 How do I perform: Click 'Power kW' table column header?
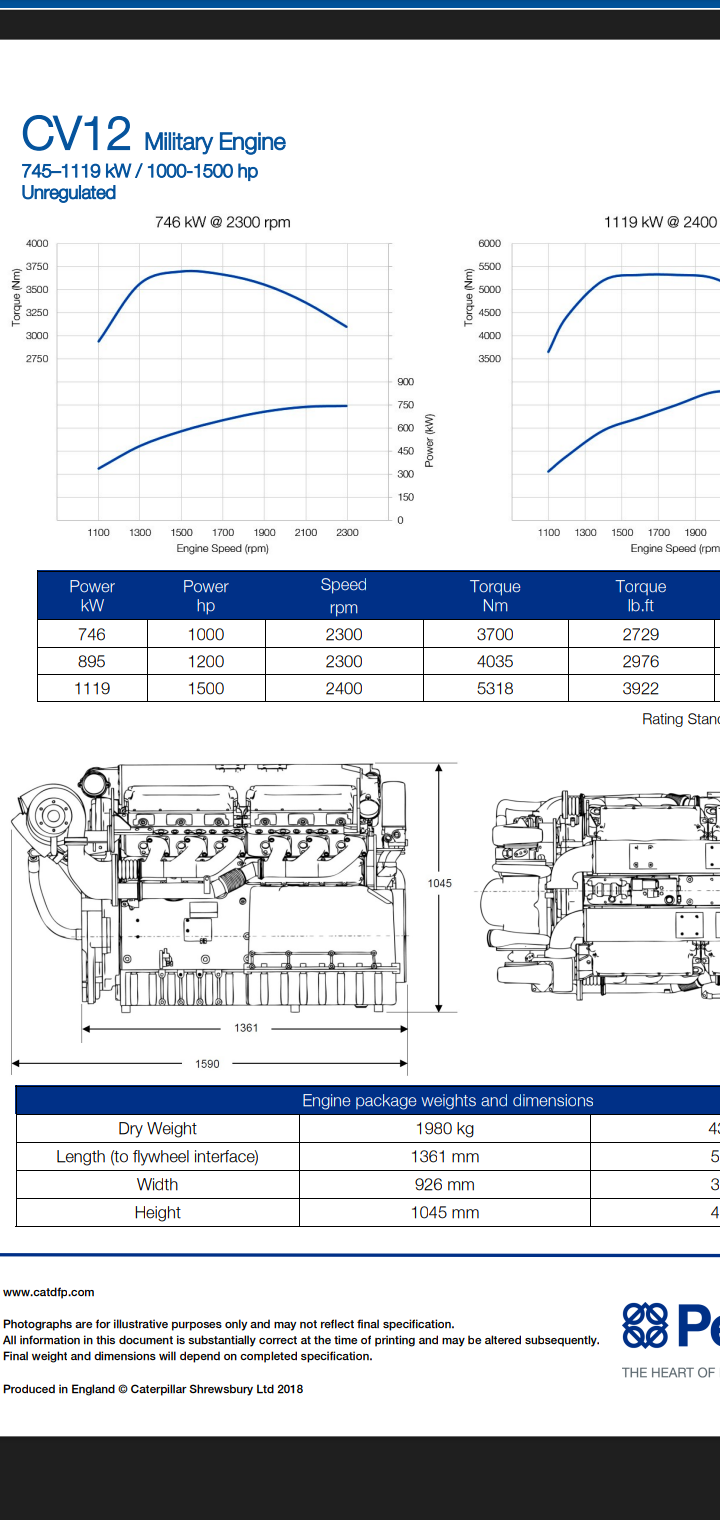pyautogui.click(x=92, y=596)
